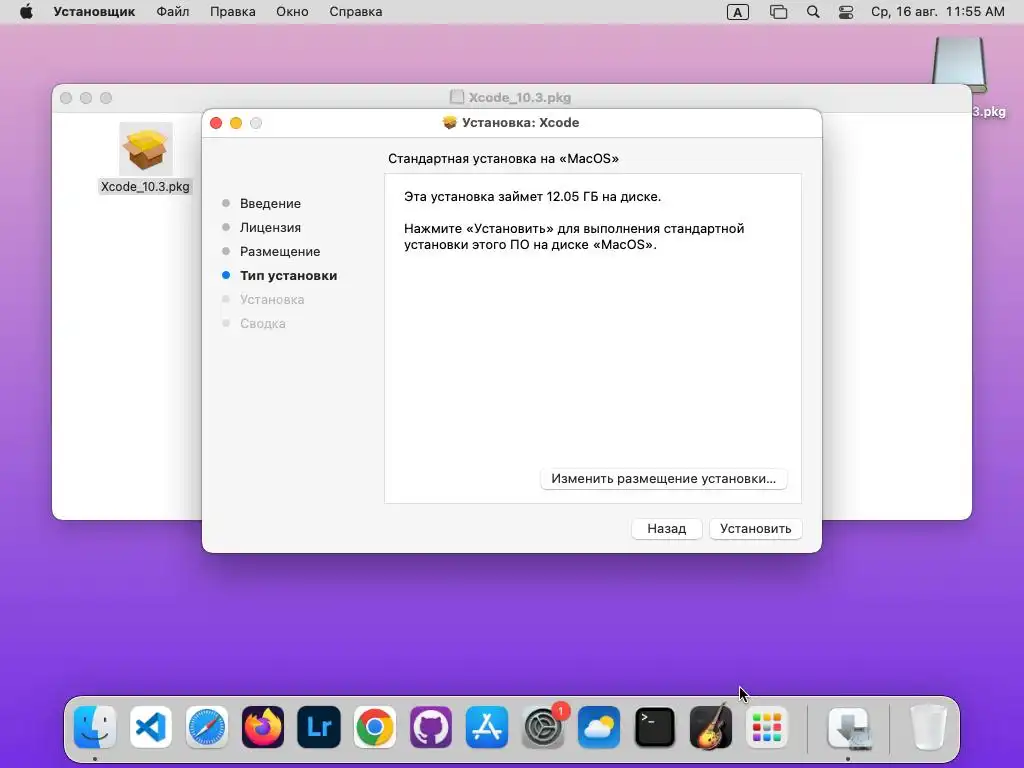Click the Установить button

(756, 528)
